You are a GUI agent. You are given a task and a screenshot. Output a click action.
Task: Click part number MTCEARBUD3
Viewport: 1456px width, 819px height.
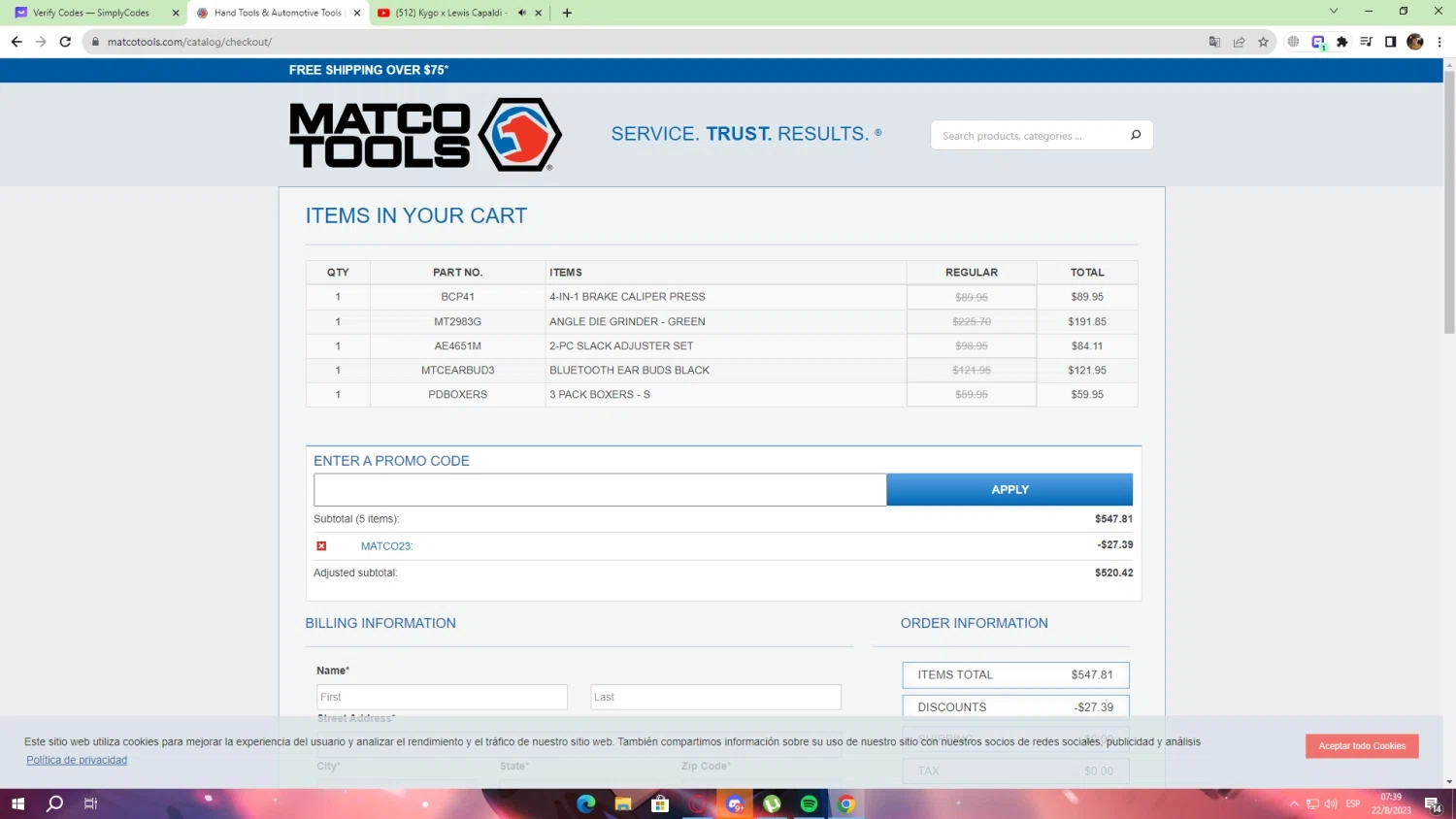[x=457, y=370]
